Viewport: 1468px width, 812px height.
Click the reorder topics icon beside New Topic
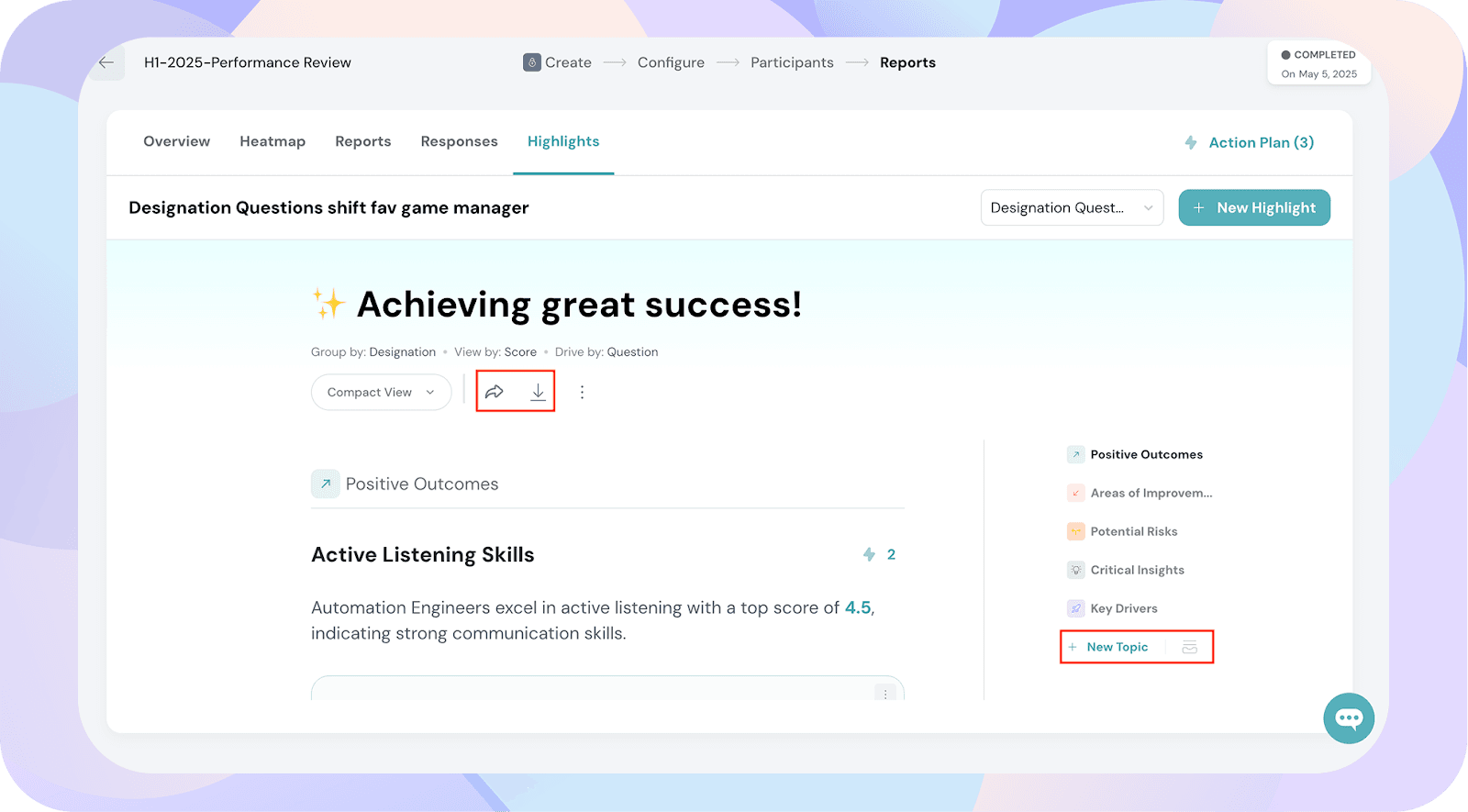pos(1189,647)
